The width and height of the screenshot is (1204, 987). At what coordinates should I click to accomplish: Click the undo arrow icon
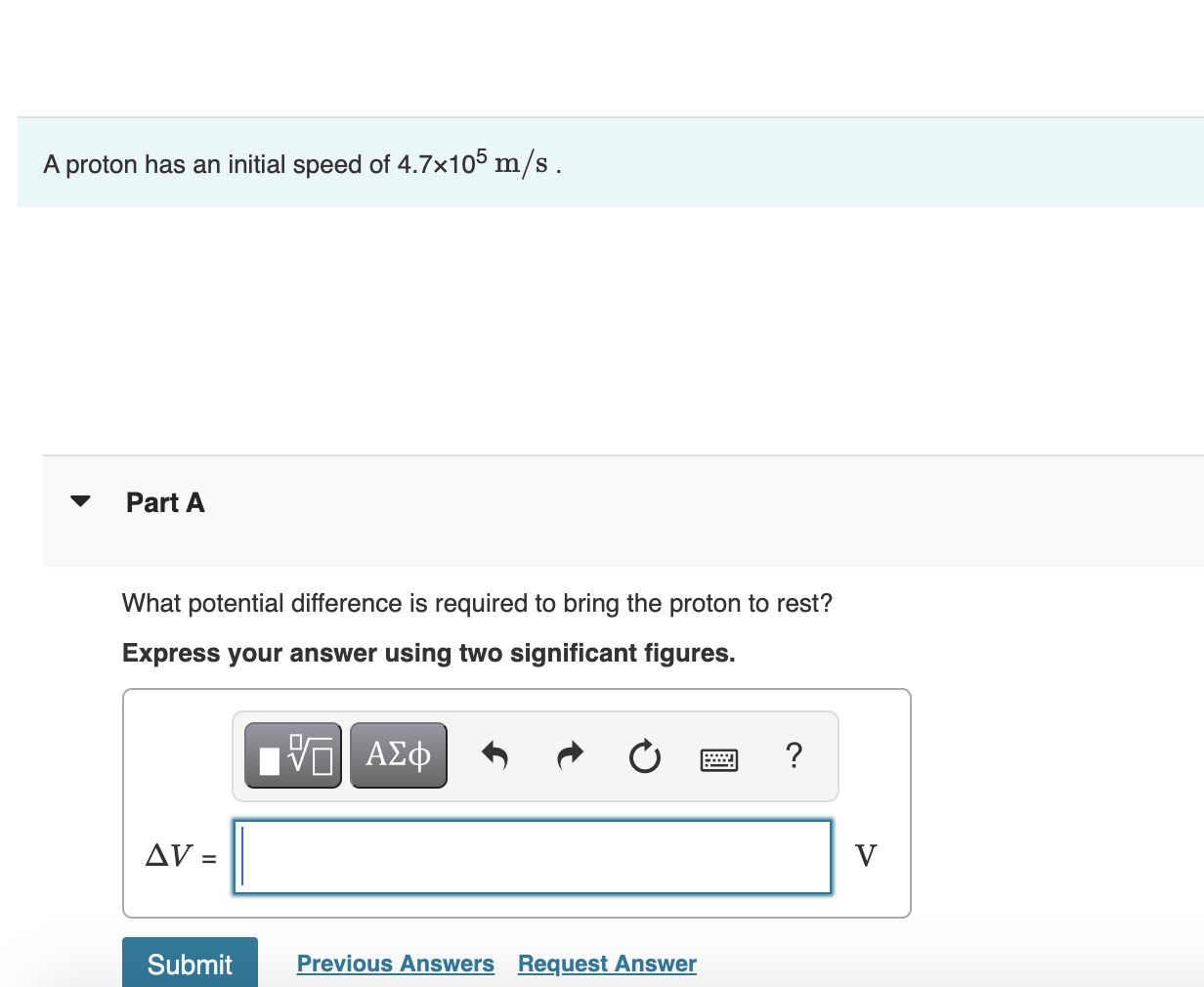pos(495,754)
